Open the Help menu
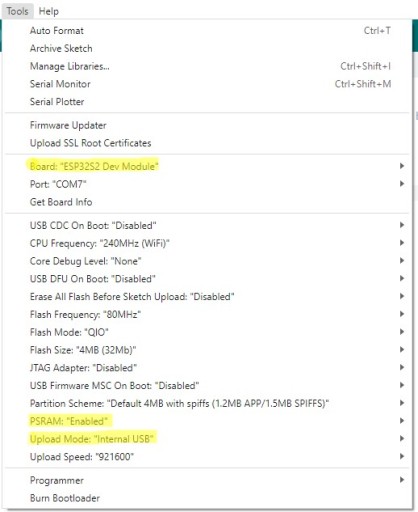Screen dimensions: 418x512 [x=49, y=11]
